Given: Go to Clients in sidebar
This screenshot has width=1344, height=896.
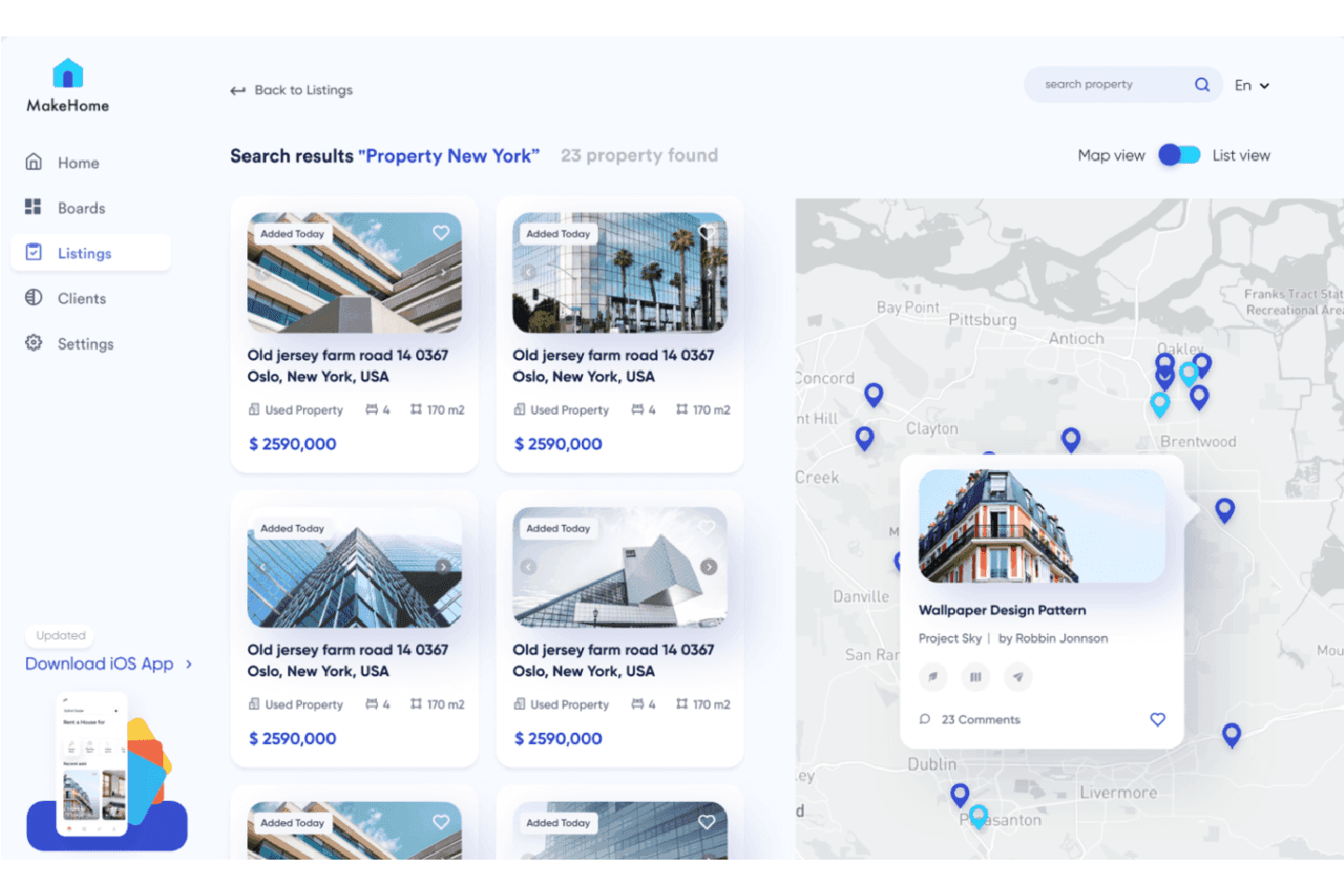Looking at the screenshot, I should (81, 298).
